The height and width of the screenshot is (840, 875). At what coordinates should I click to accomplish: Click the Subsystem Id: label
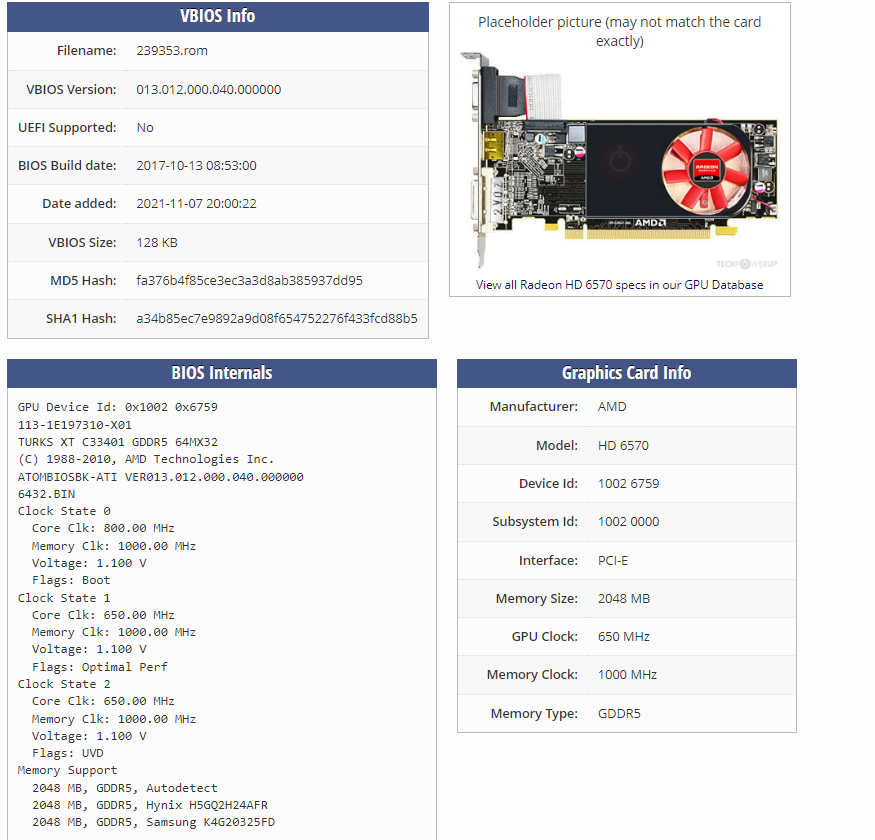coord(535,522)
